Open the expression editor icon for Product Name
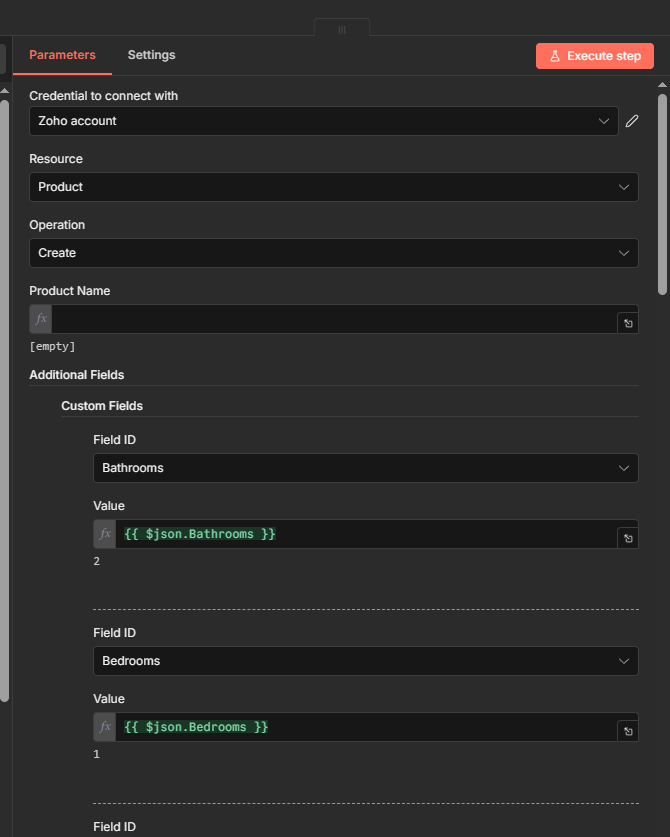 [628, 323]
